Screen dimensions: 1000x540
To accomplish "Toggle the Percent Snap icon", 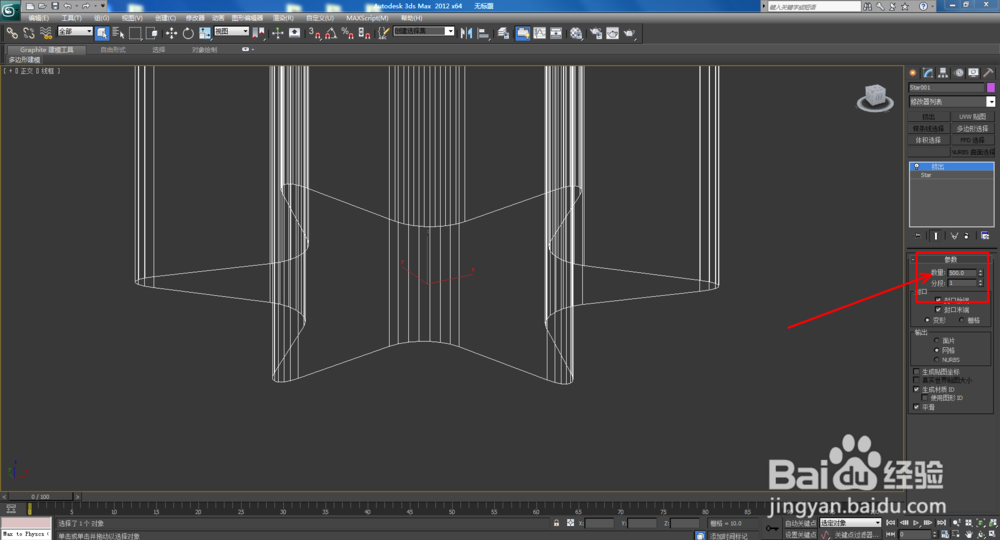I will click(x=348, y=33).
